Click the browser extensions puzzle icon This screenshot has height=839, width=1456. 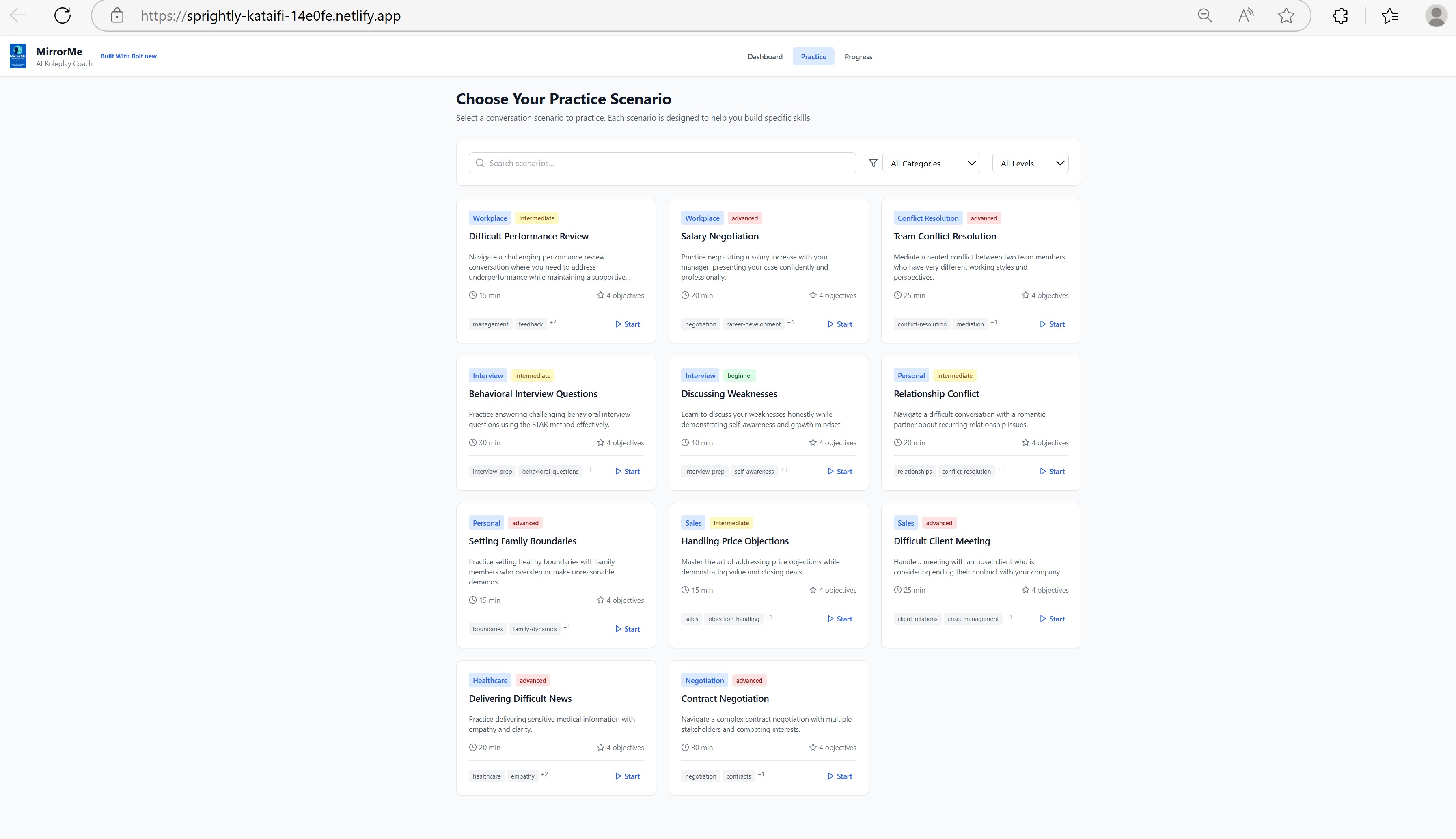1340,15
